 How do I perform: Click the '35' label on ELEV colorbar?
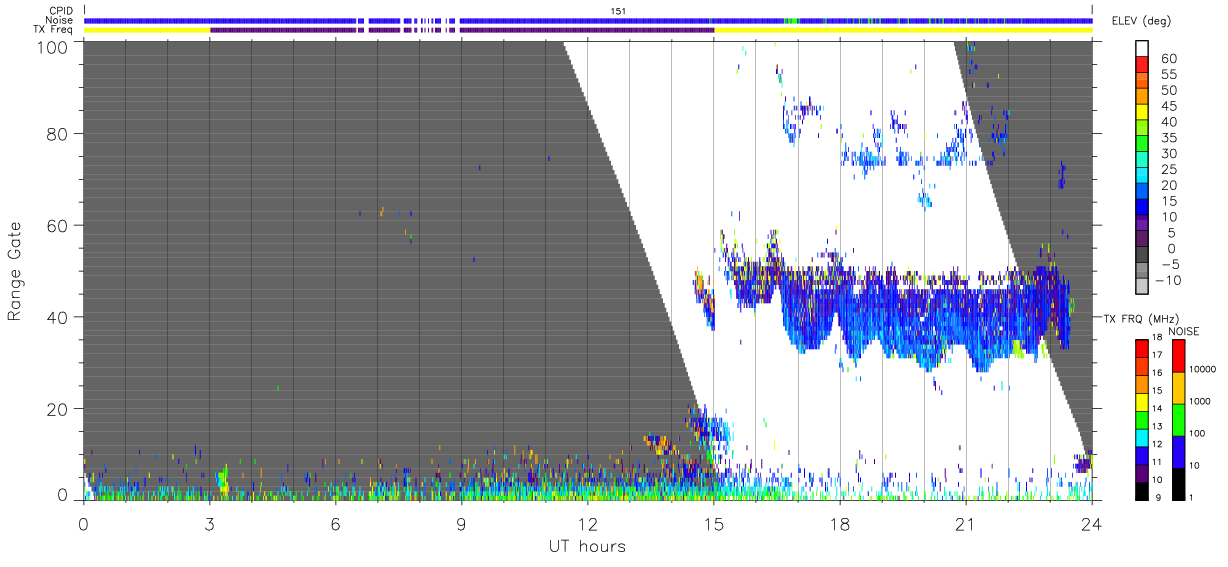[x=1169, y=138]
